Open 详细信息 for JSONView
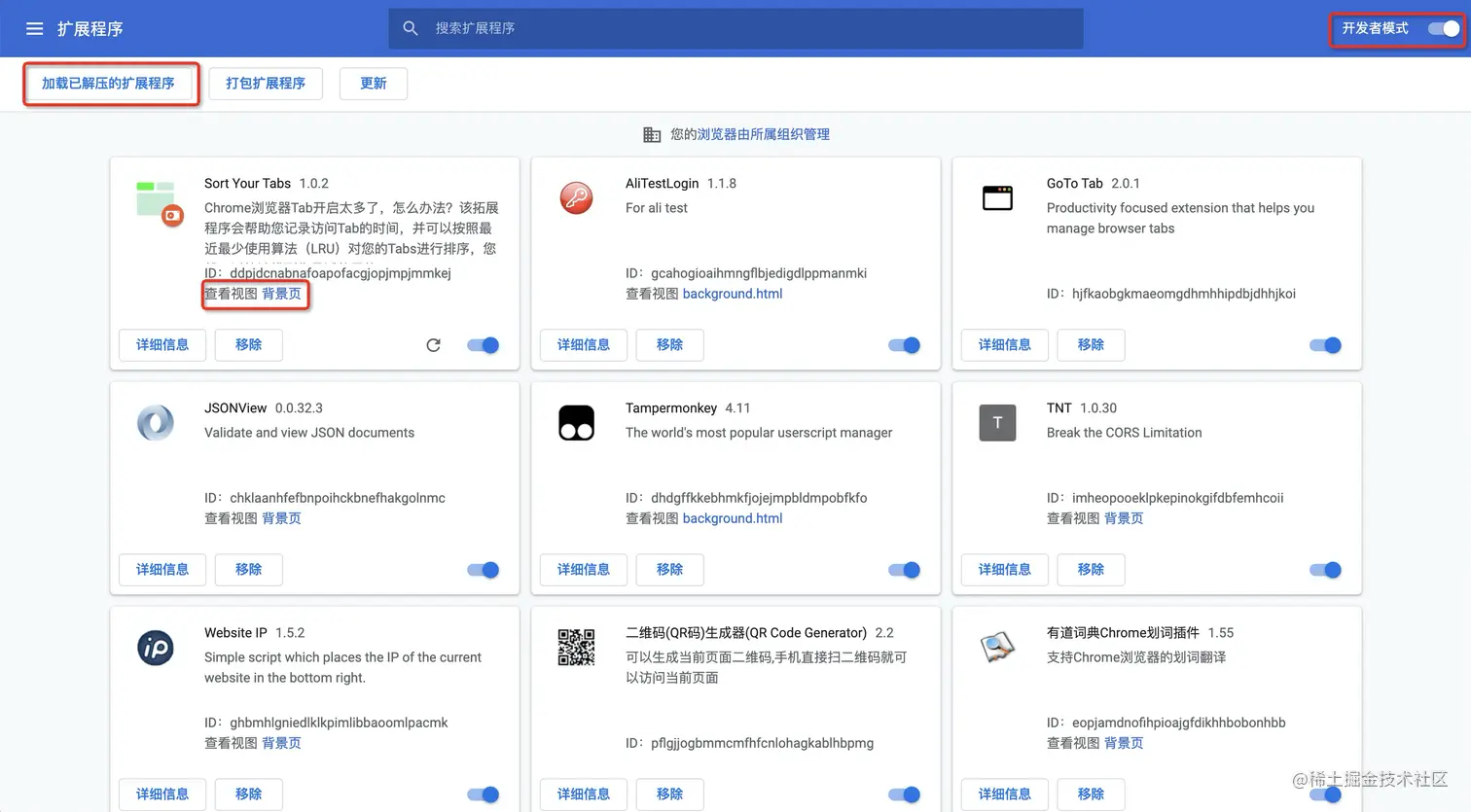This screenshot has height=812, width=1471. tap(162, 570)
